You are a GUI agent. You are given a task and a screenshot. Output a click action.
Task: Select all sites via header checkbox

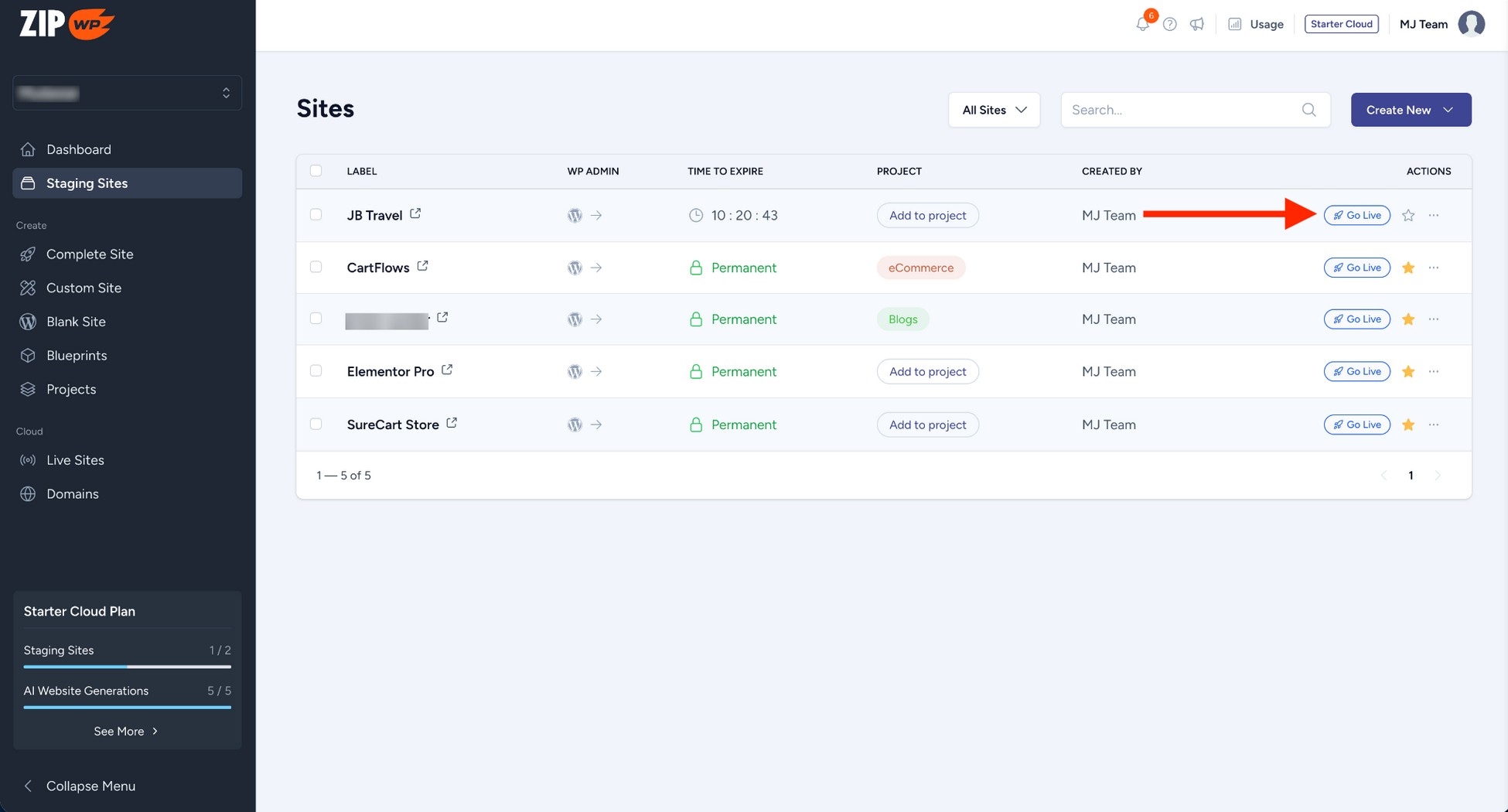coord(316,170)
